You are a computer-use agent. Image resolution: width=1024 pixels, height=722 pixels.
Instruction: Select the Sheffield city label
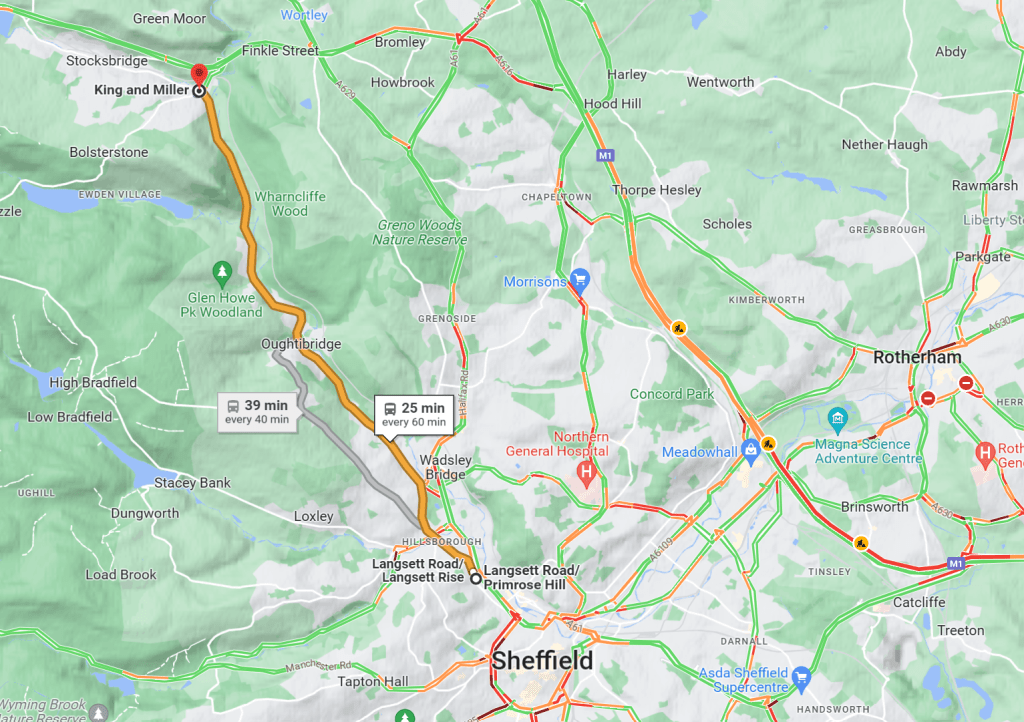(542, 661)
